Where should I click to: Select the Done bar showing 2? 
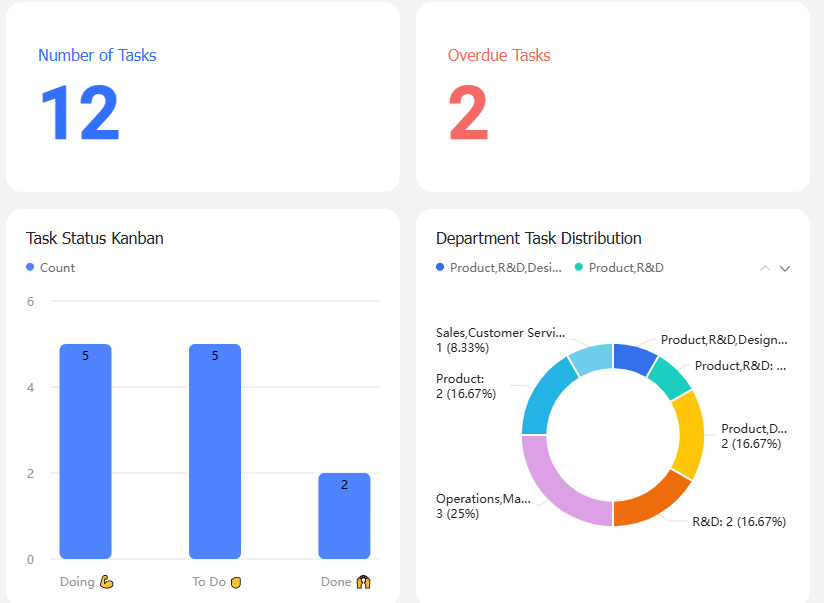344,516
